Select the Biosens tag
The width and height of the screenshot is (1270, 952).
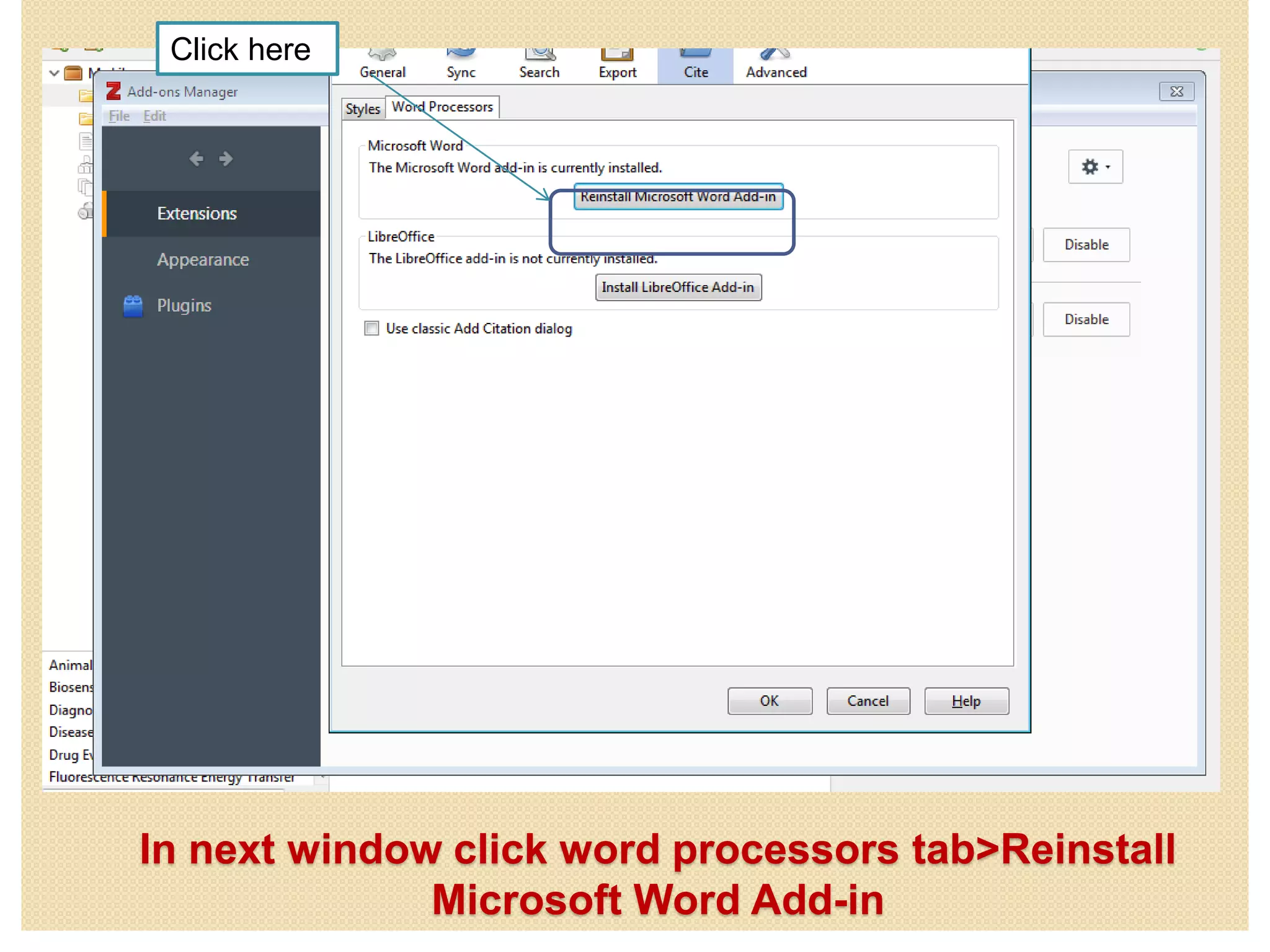coord(71,687)
